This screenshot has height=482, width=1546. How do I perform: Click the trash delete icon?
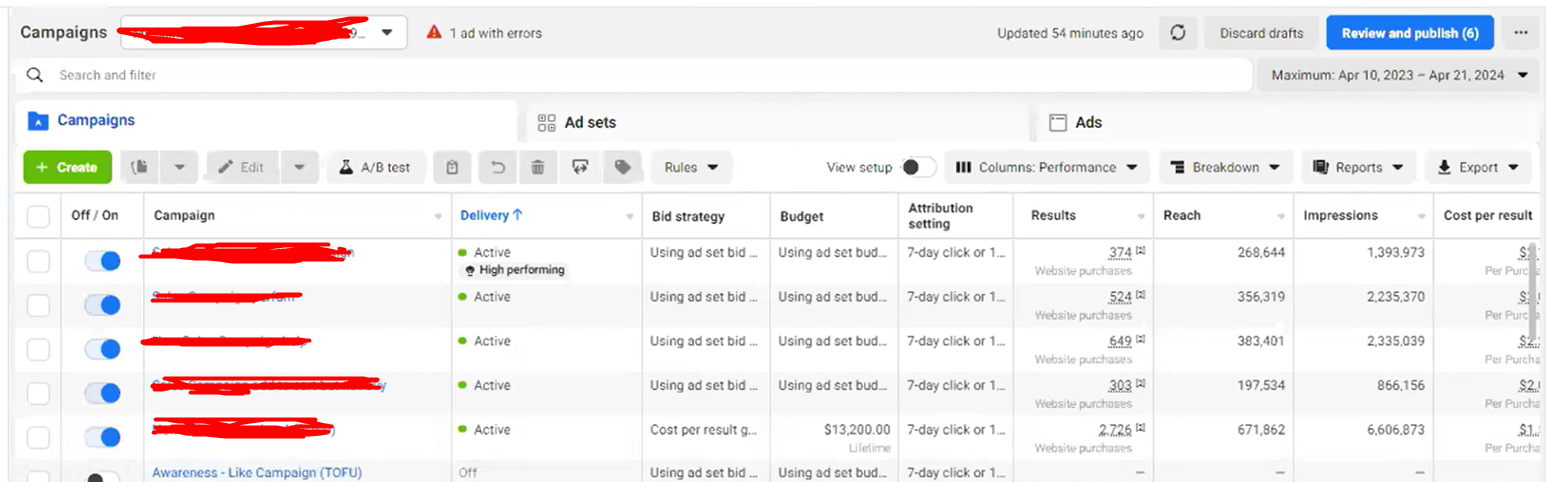[x=538, y=167]
